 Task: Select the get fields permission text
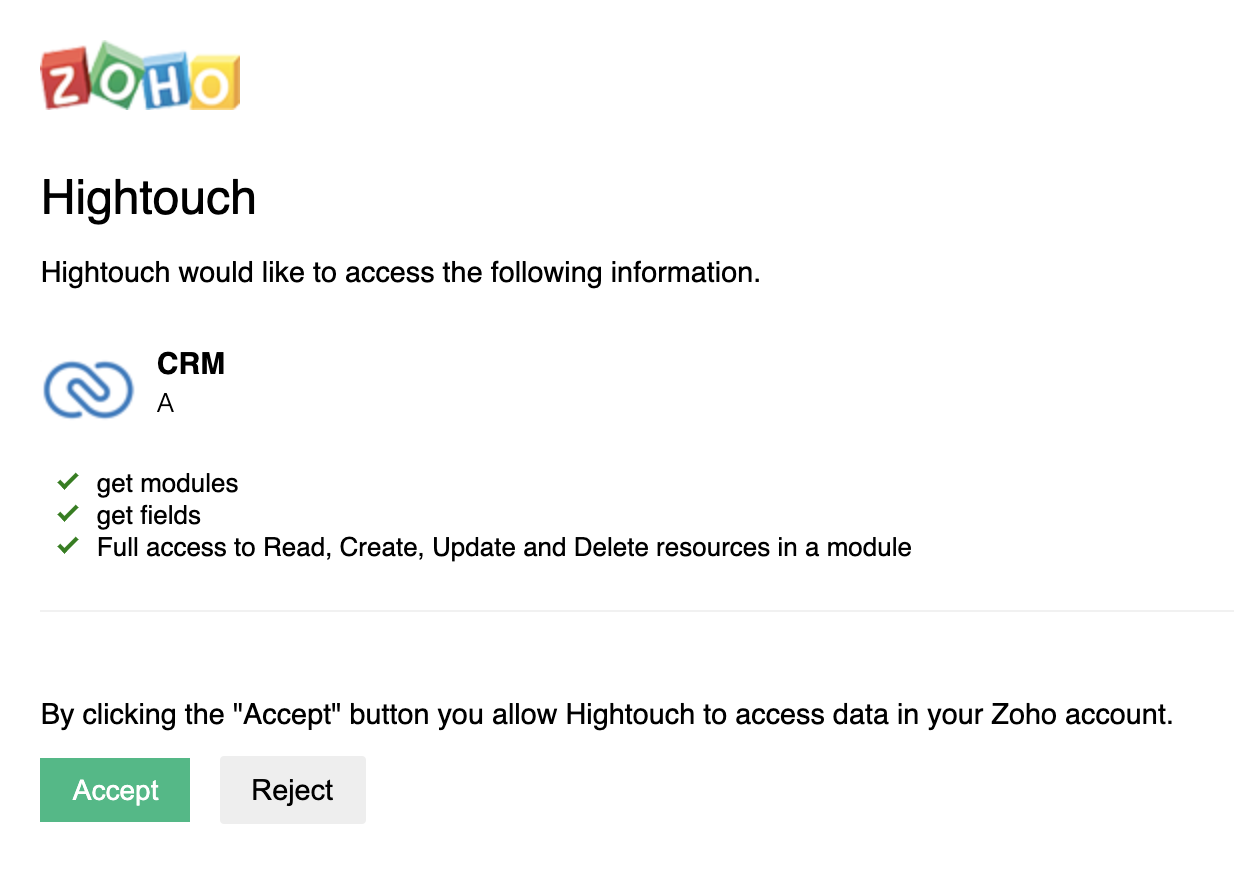pyautogui.click(x=149, y=516)
